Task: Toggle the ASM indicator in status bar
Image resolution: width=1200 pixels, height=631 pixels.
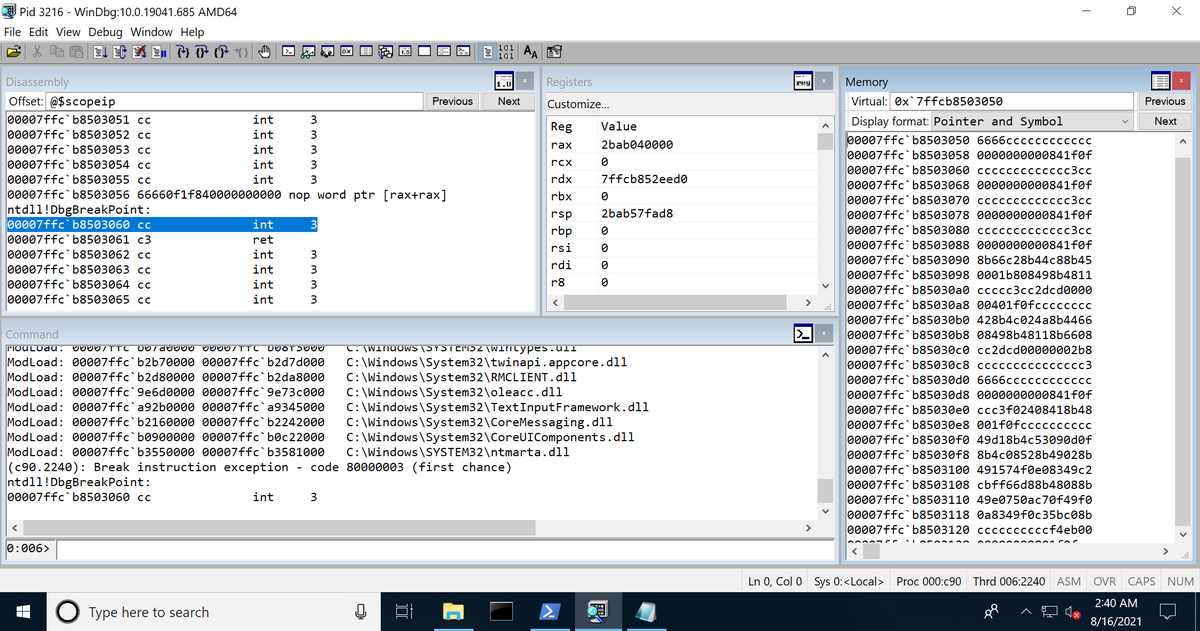Action: (1069, 581)
